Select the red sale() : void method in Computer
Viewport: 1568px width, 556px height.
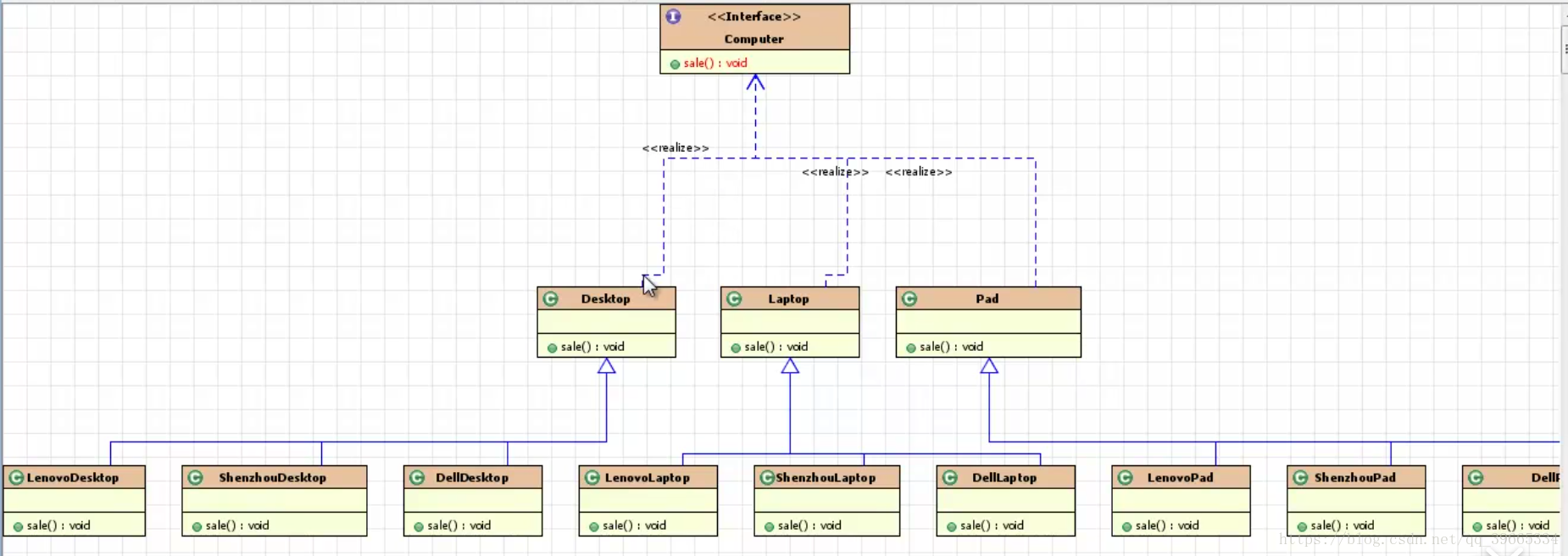tap(715, 63)
